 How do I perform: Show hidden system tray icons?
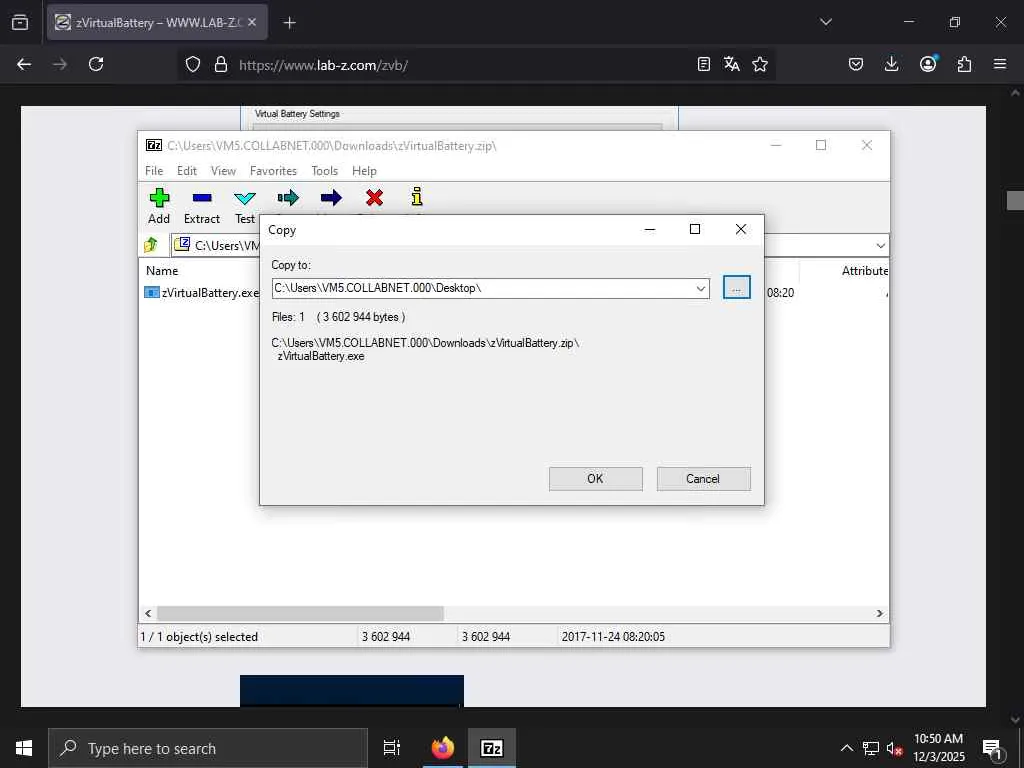point(846,748)
